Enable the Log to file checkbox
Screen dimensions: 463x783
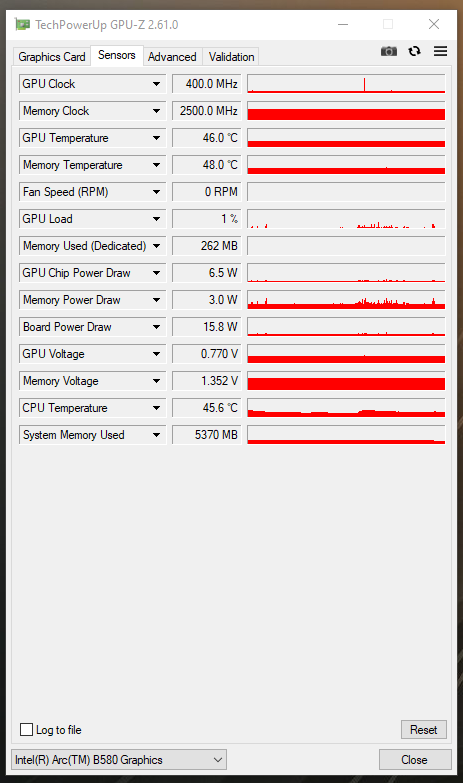click(x=26, y=730)
